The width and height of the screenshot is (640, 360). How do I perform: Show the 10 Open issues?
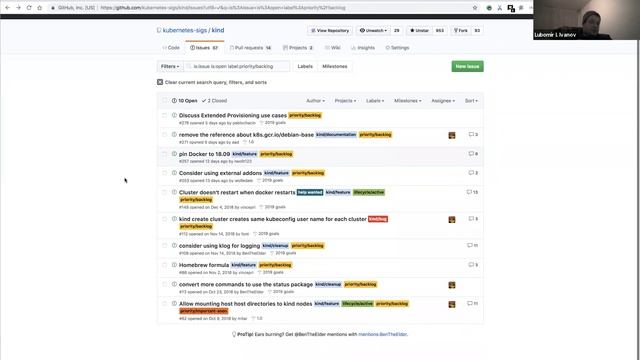[184, 101]
